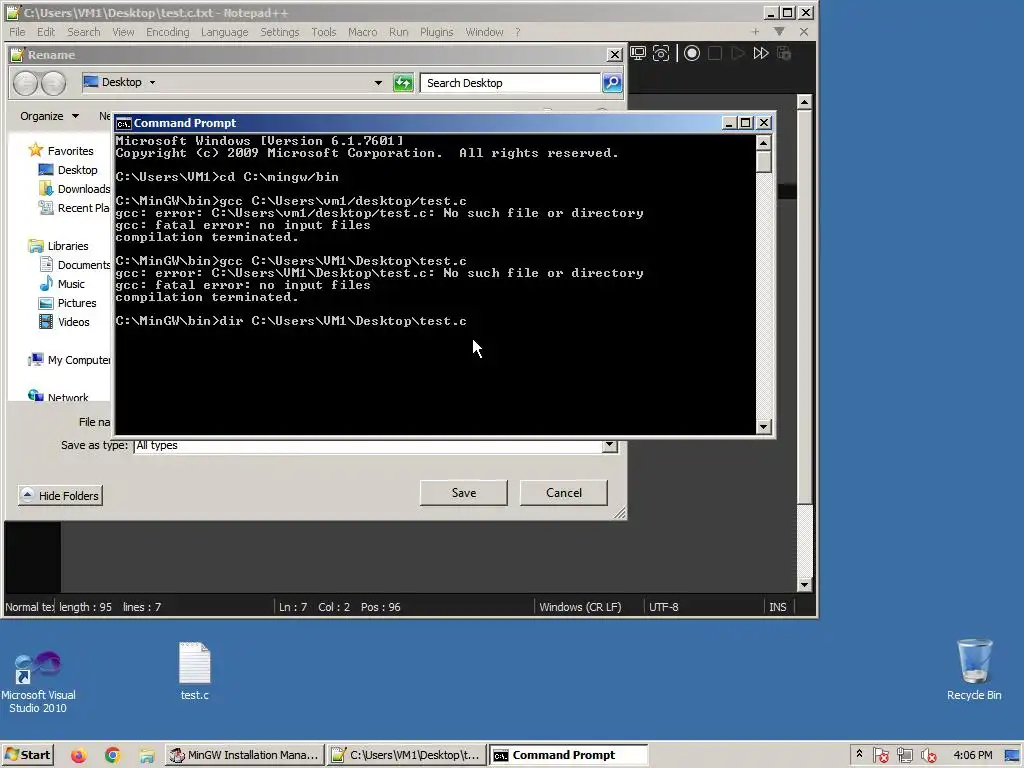Open the ? help menu in Notepad++
Screen dimensions: 1024x768
[517, 32]
